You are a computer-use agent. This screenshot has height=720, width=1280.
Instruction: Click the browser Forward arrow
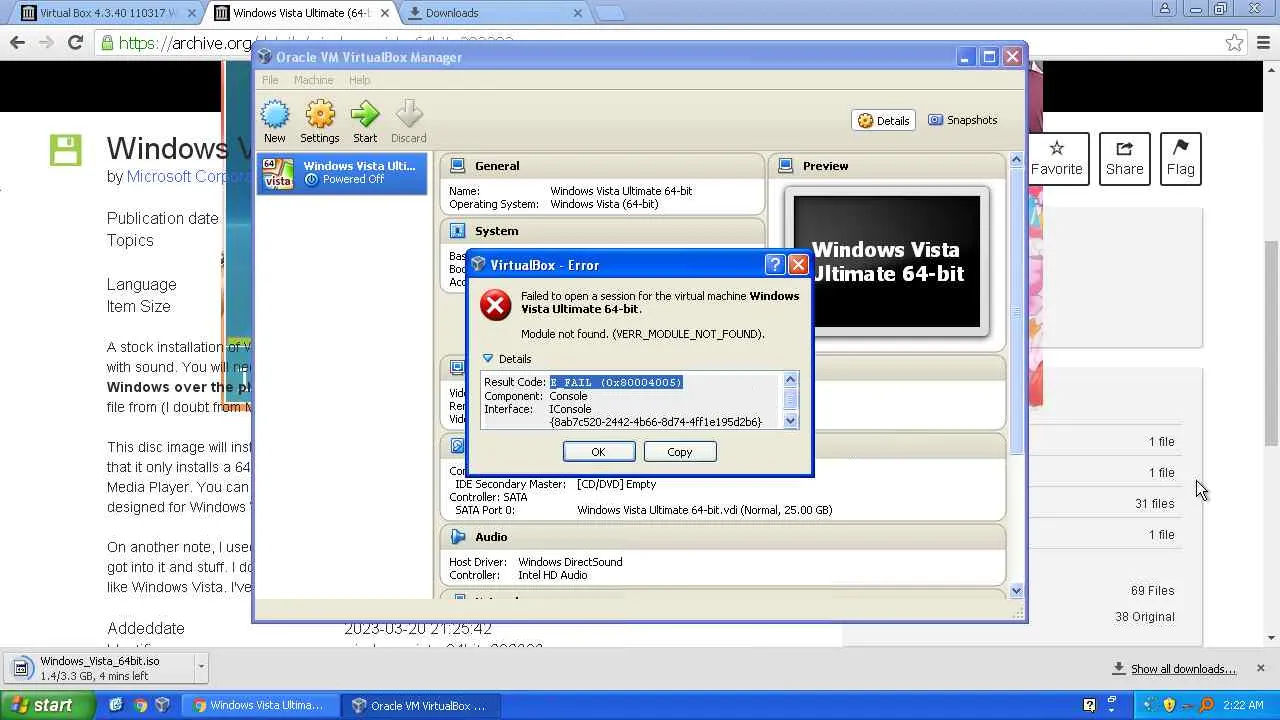pos(46,42)
